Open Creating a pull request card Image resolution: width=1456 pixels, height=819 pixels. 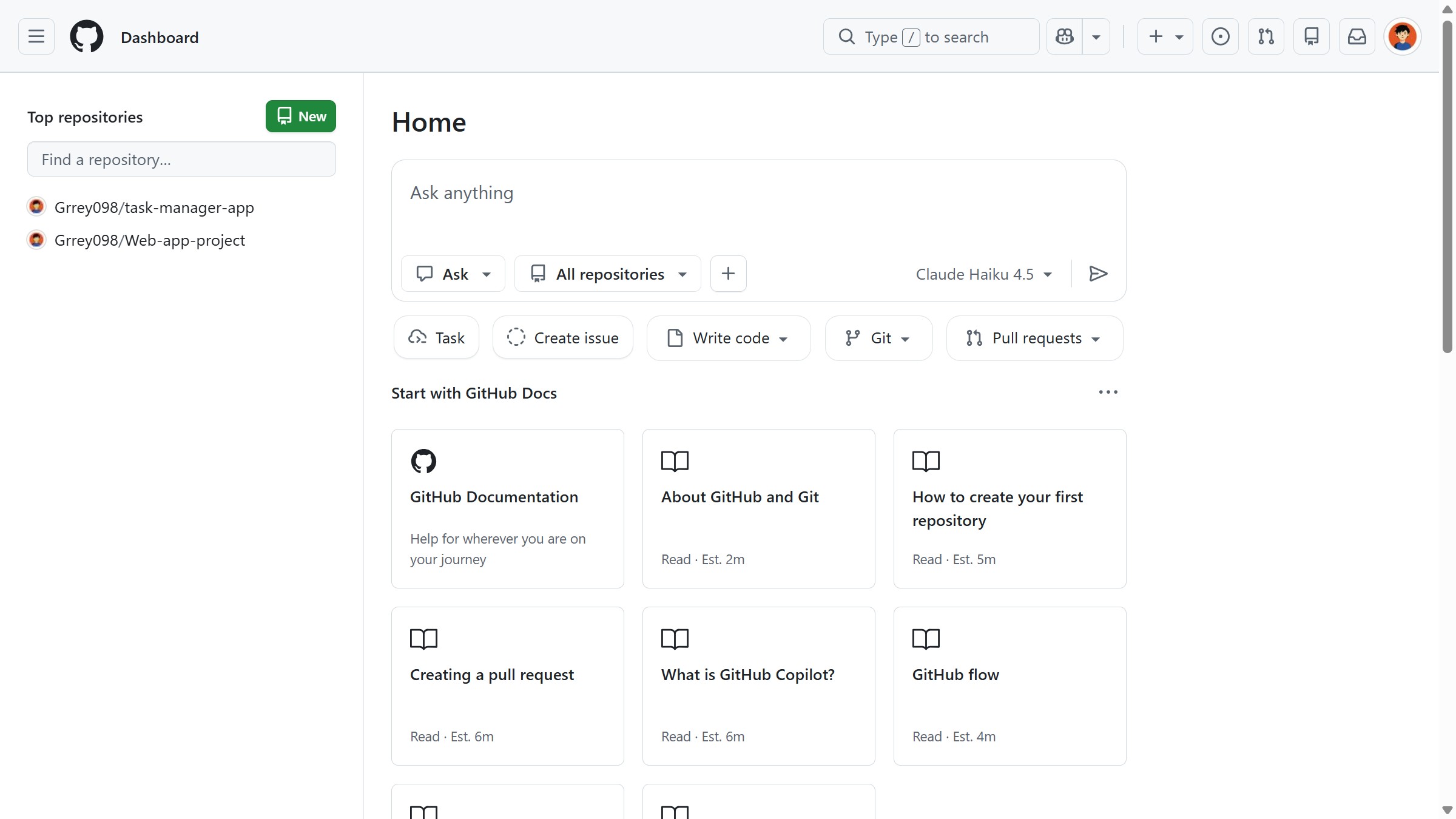[508, 686]
